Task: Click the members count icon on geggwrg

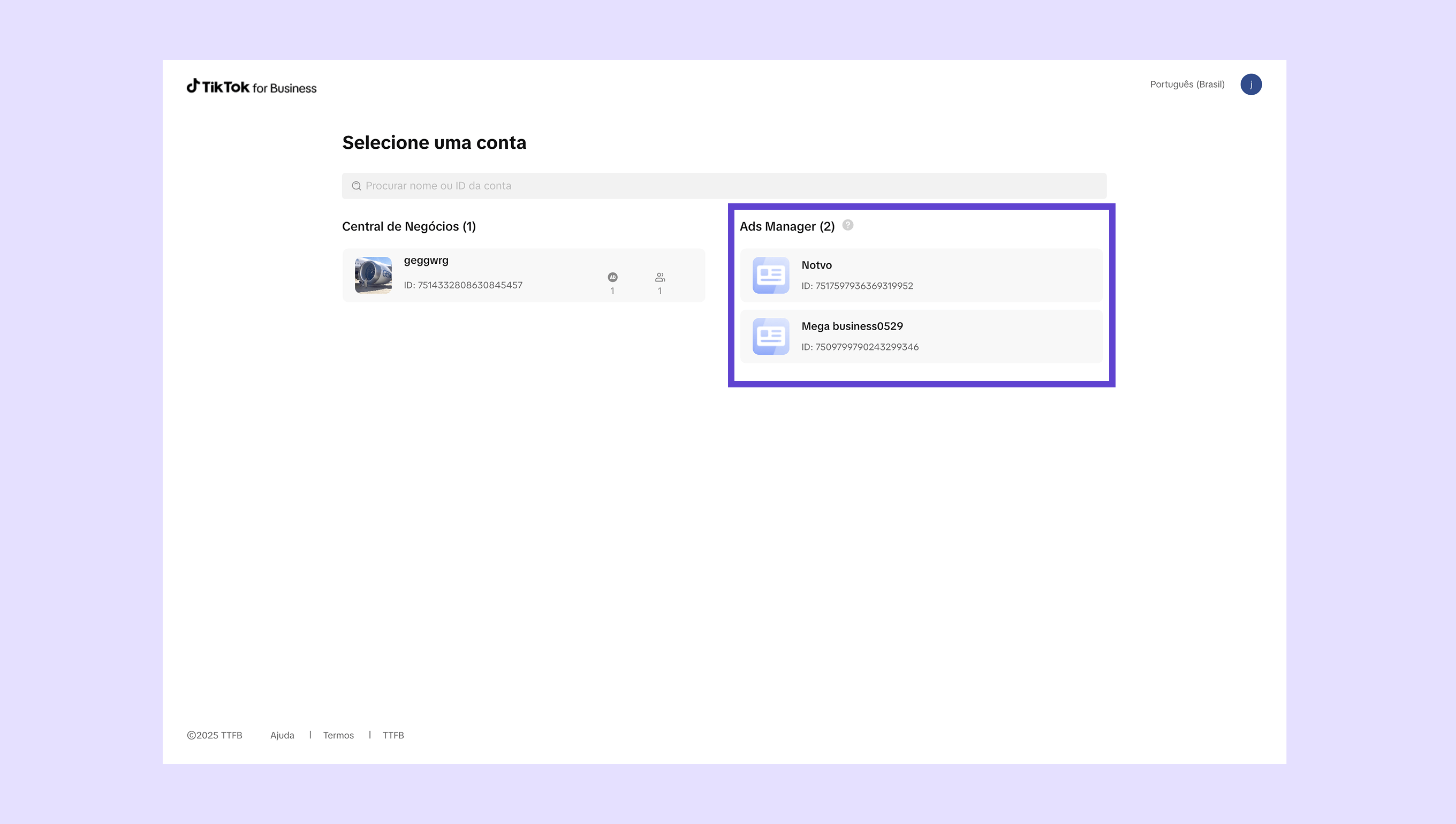Action: point(659,277)
